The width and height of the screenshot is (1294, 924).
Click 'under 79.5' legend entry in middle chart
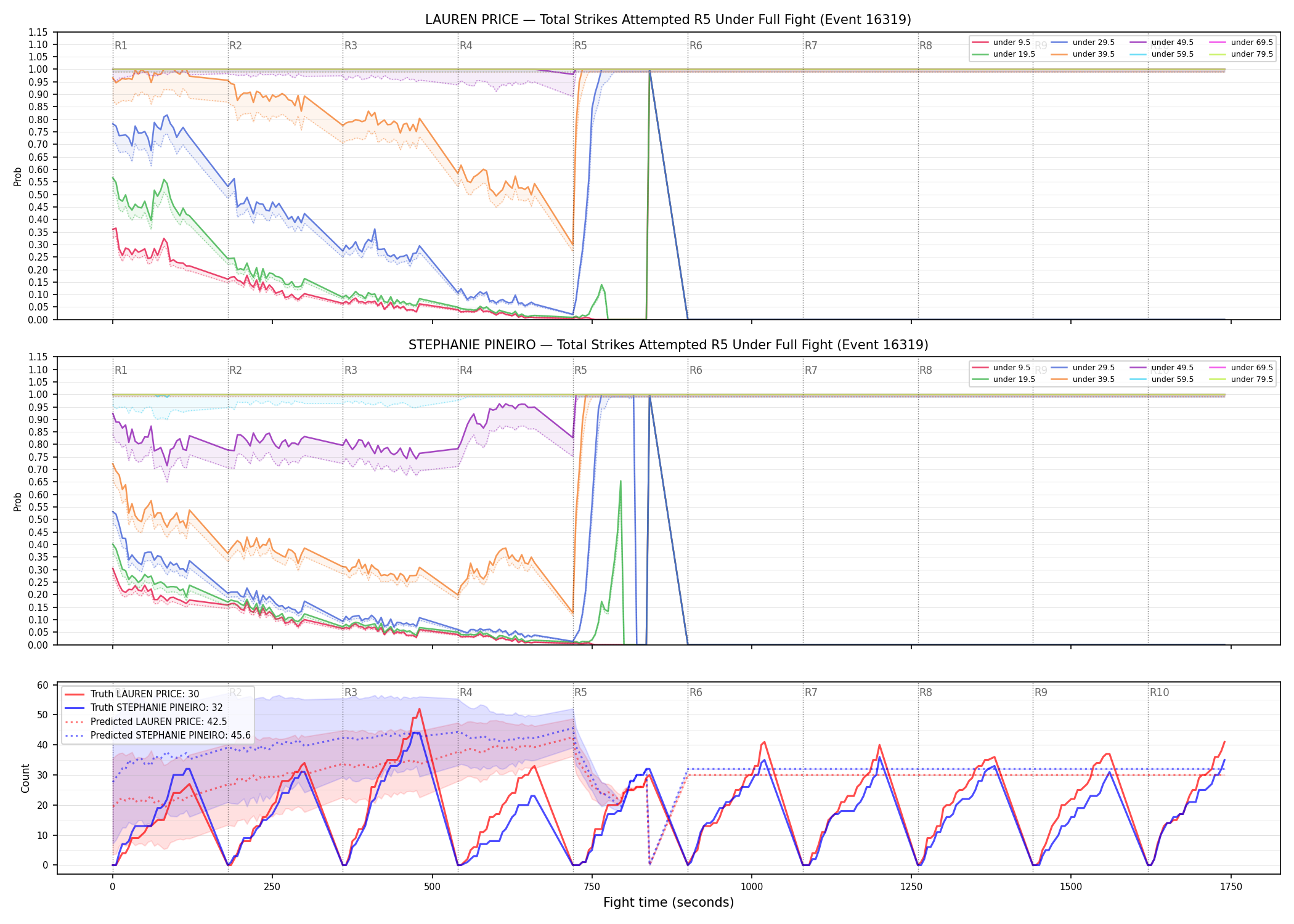(1241, 379)
